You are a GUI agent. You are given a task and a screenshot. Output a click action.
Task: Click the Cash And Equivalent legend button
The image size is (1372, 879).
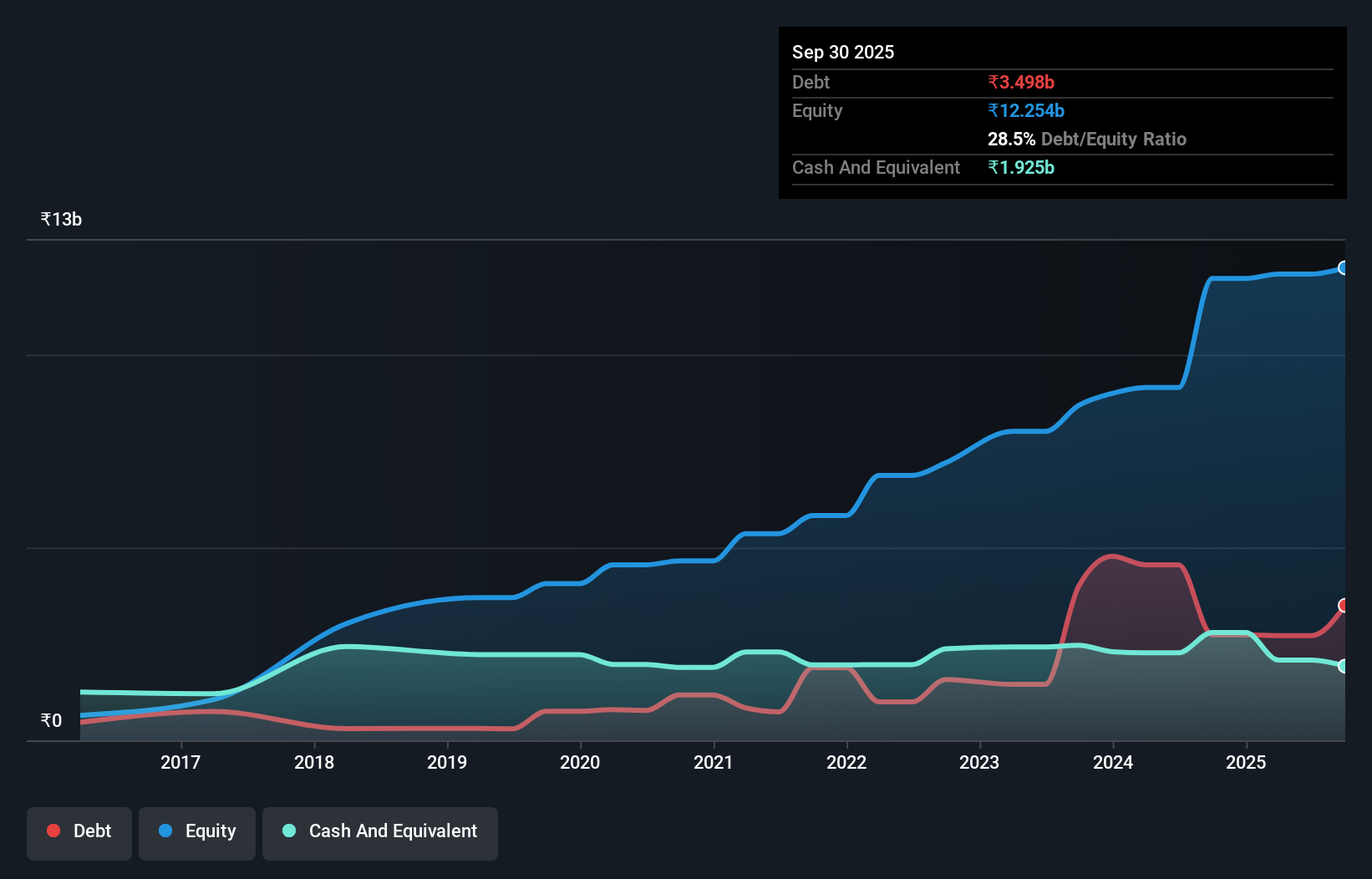click(x=380, y=833)
